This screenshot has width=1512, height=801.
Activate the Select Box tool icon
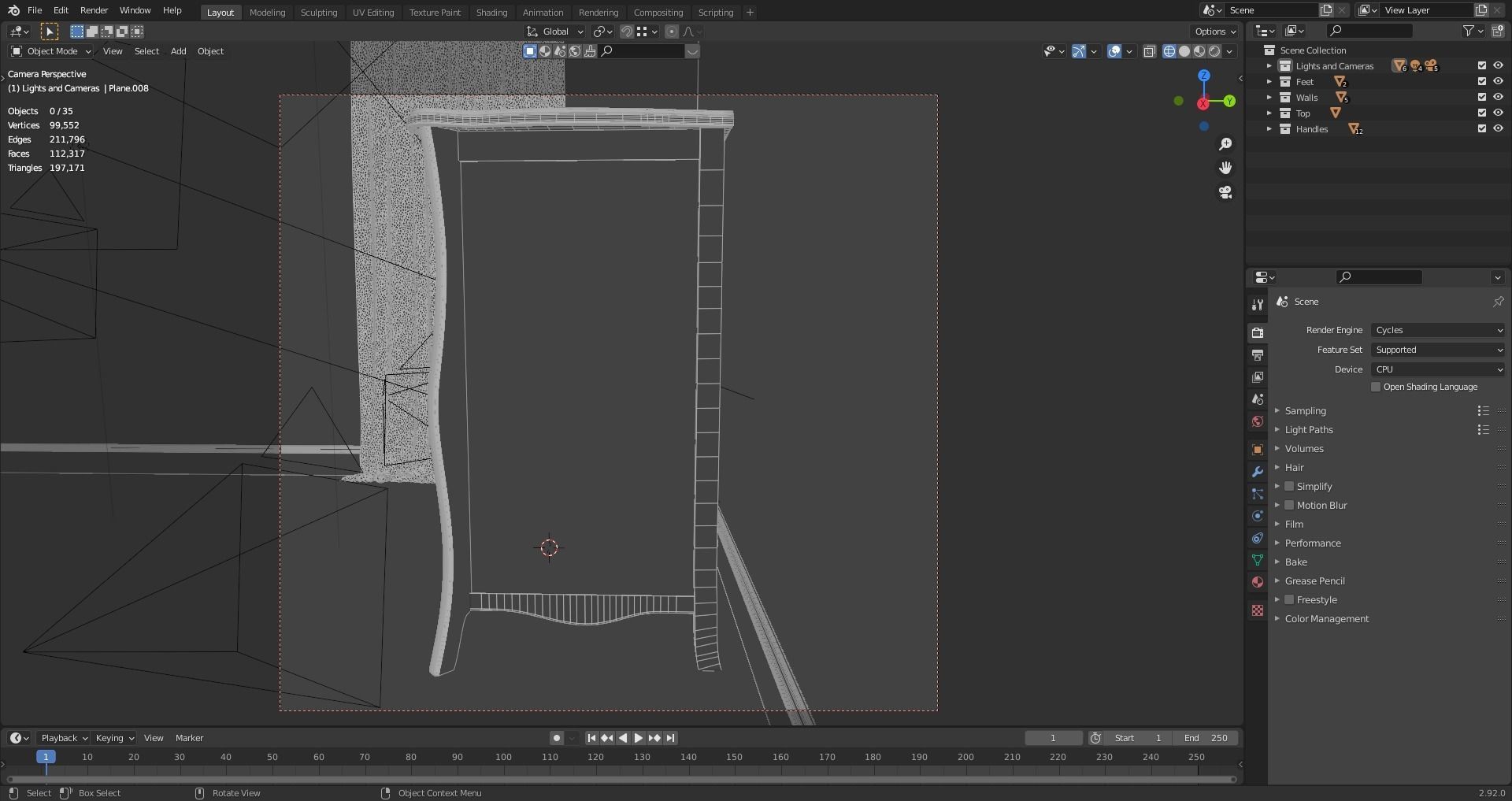[49, 32]
